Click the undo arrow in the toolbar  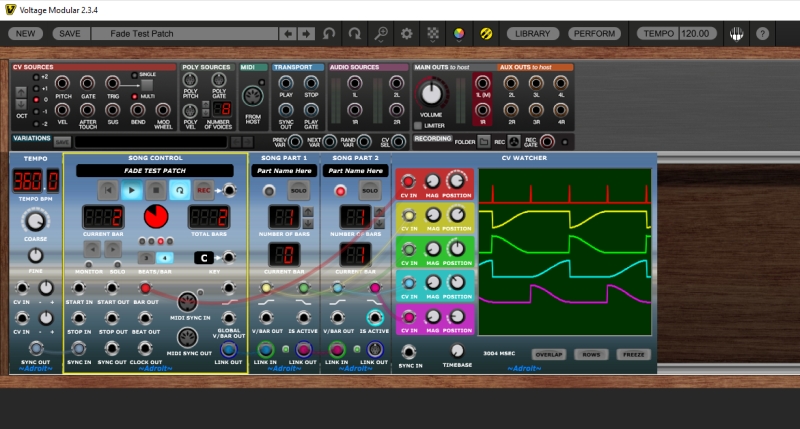(x=329, y=34)
